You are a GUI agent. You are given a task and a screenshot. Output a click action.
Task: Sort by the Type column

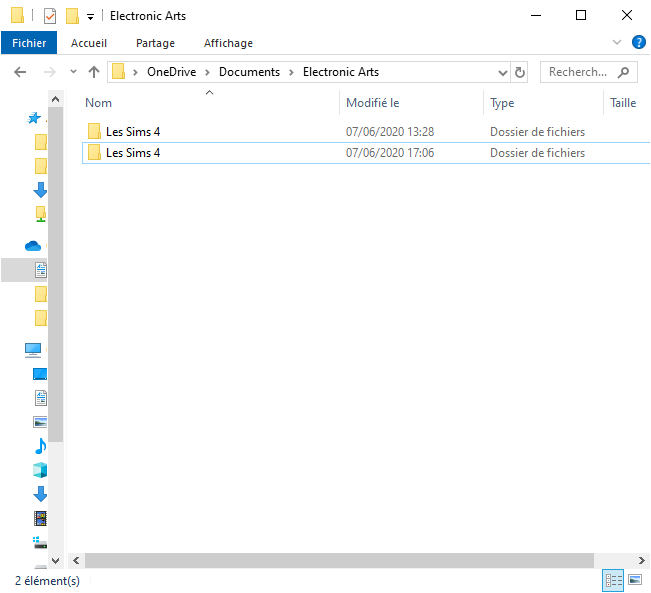pos(502,103)
